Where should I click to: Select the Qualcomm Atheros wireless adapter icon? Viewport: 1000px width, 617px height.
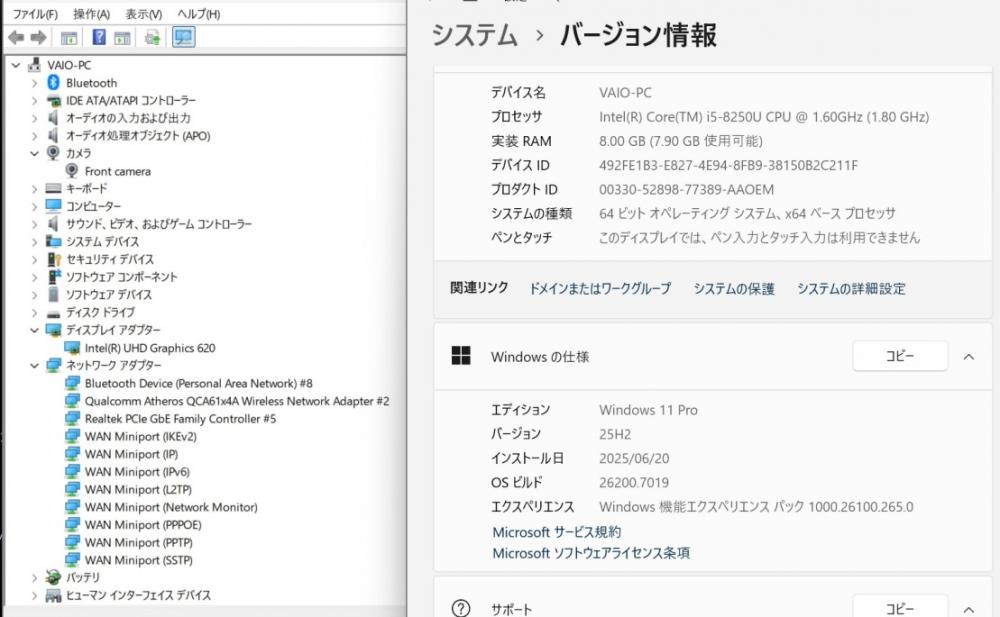coord(73,401)
